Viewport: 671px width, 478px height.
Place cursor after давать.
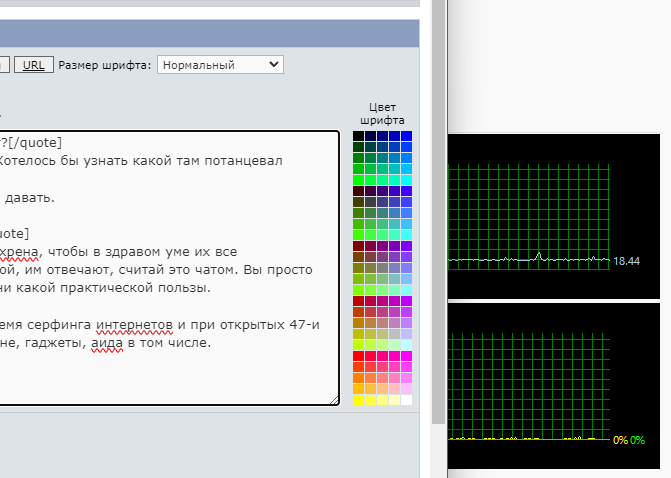pos(55,198)
